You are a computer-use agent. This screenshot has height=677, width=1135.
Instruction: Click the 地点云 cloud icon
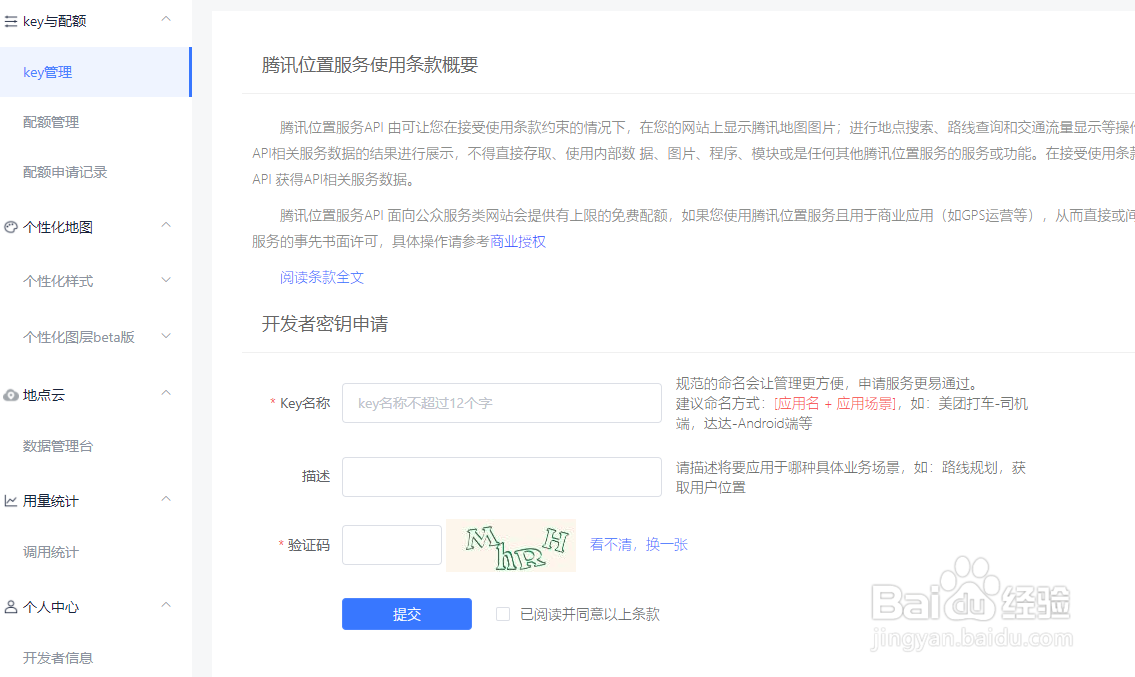point(11,395)
